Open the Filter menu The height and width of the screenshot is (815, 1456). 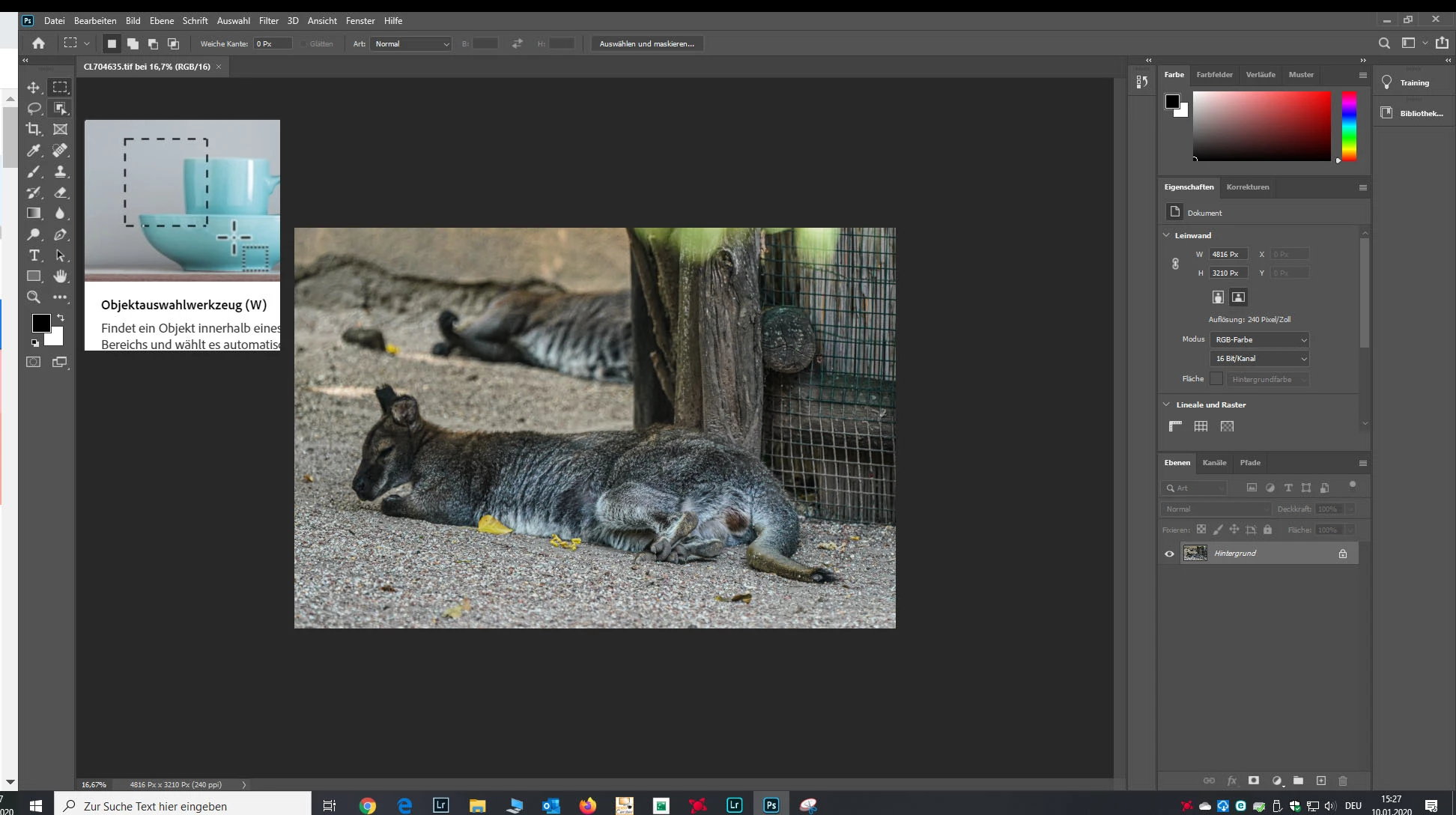[268, 21]
